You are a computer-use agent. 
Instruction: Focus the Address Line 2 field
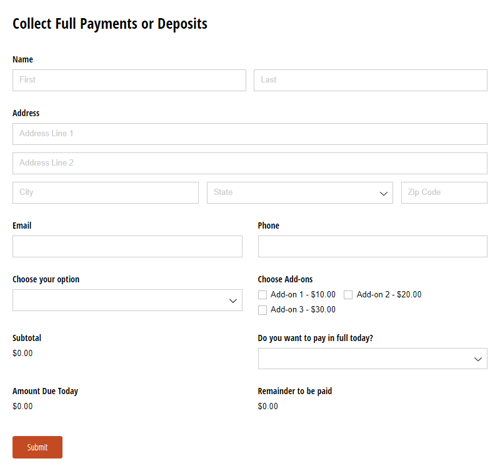point(250,163)
